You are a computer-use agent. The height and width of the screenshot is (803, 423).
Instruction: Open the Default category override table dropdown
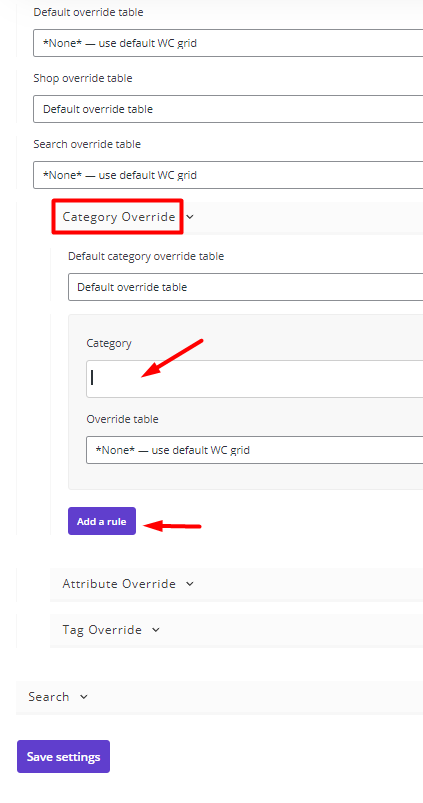tap(246, 287)
